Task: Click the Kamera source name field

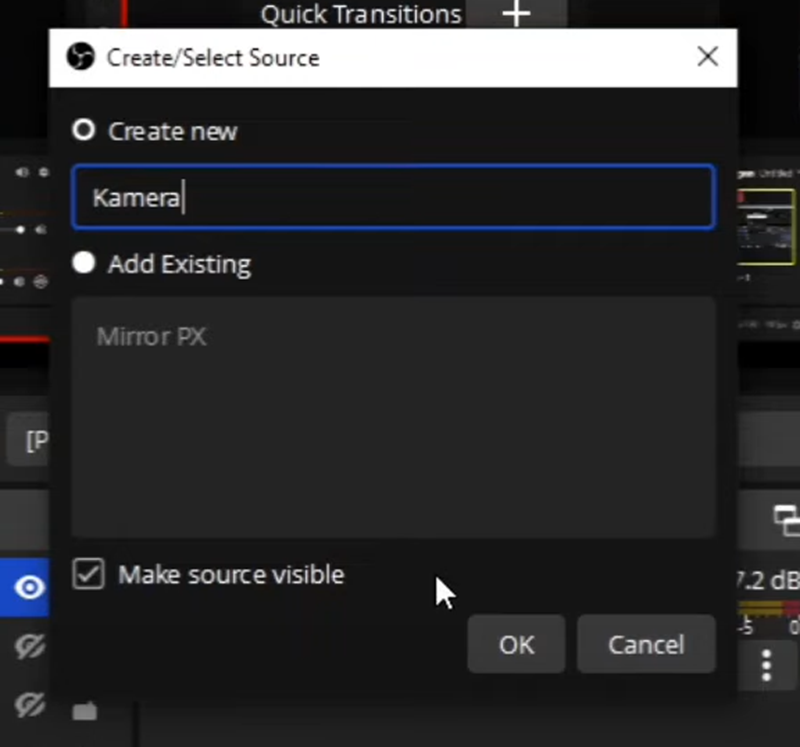Action: click(392, 197)
